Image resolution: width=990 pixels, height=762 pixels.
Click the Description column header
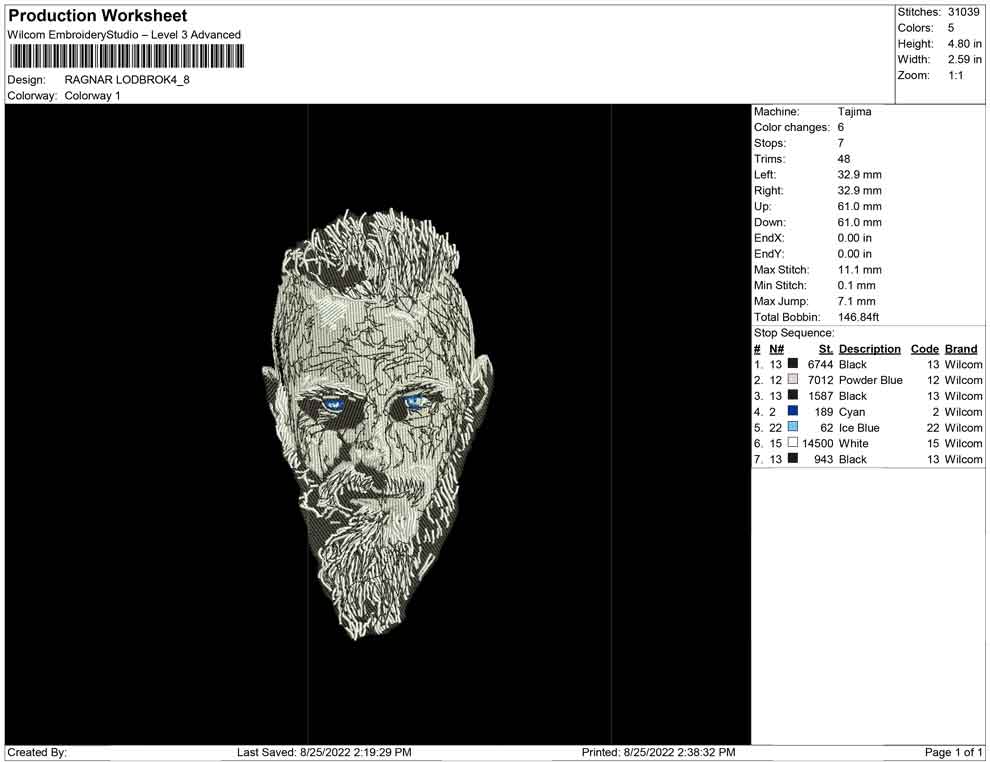tap(869, 349)
